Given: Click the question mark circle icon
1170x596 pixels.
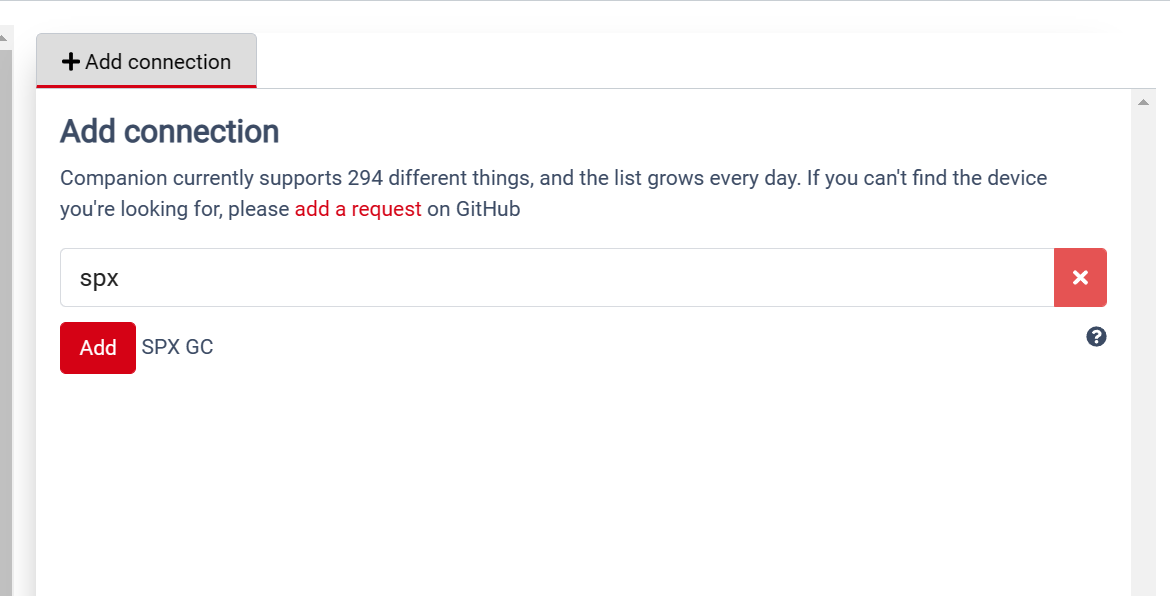Looking at the screenshot, I should [x=1096, y=337].
